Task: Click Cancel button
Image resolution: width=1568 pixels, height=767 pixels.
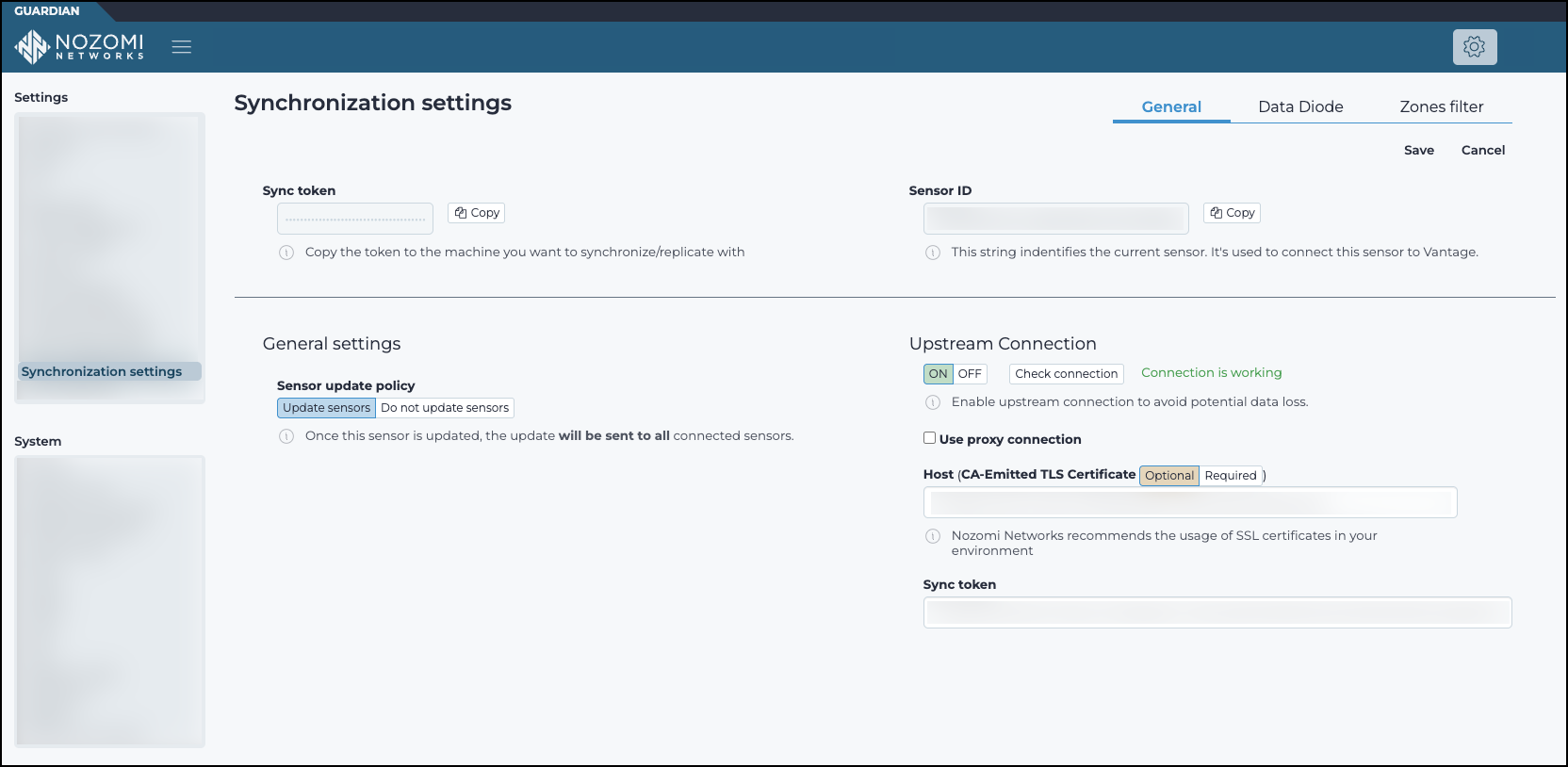Action: pos(1483,150)
